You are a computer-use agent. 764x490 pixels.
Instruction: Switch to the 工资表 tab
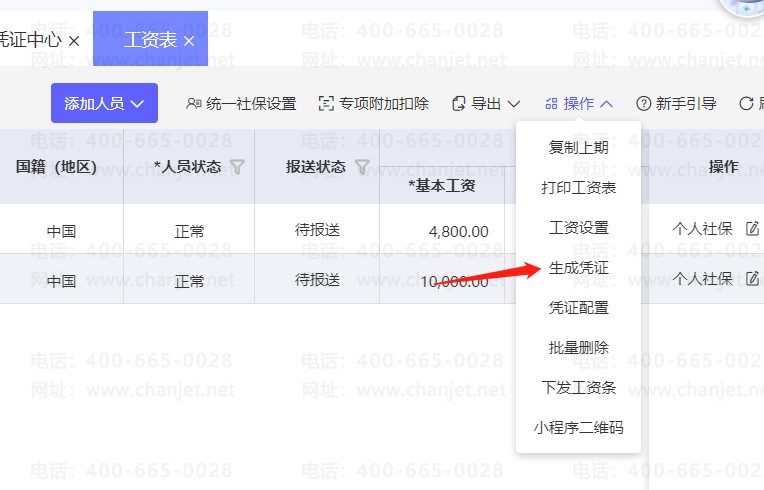click(x=150, y=39)
